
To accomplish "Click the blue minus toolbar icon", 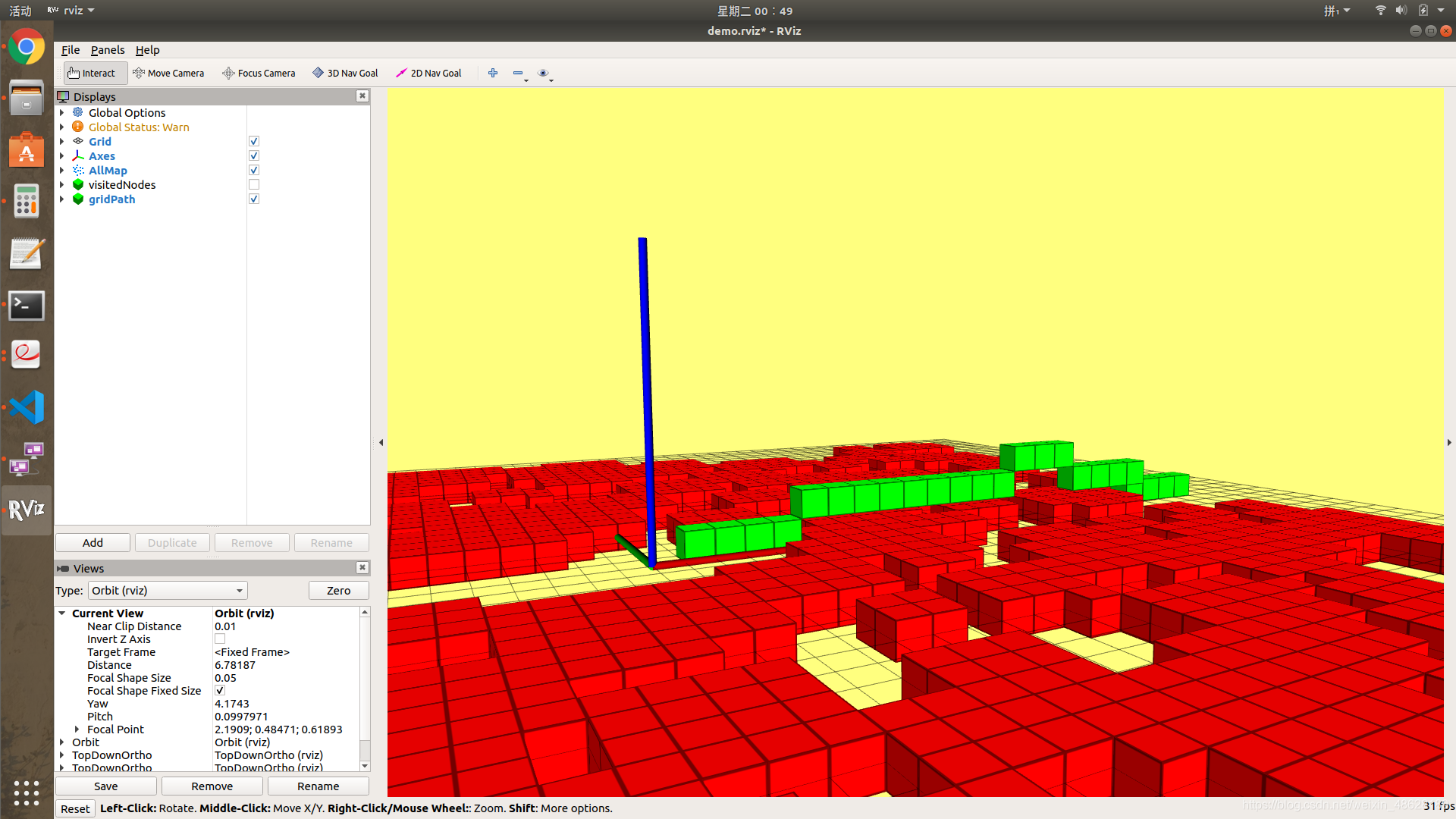I will [517, 73].
